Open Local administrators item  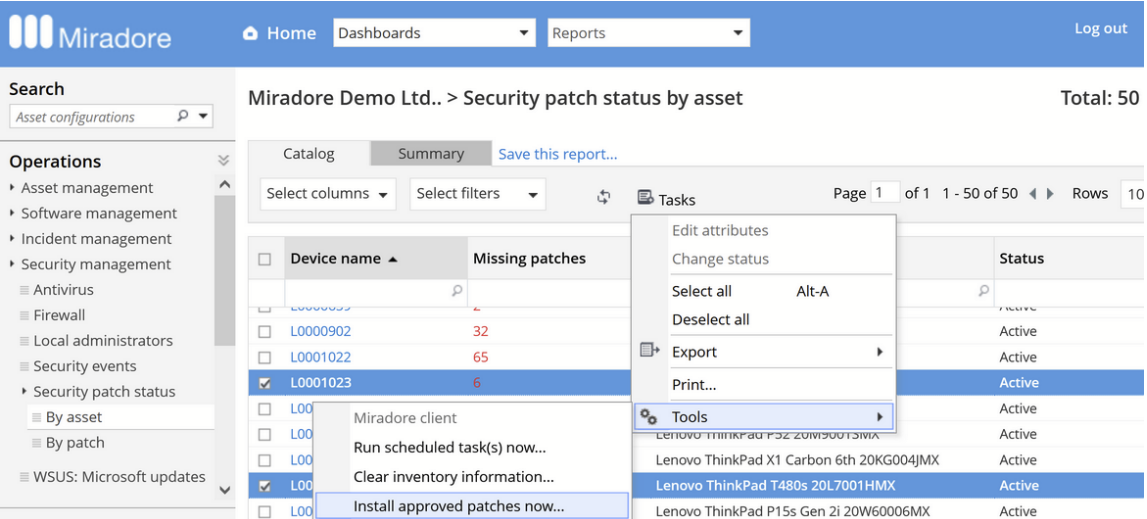103,341
